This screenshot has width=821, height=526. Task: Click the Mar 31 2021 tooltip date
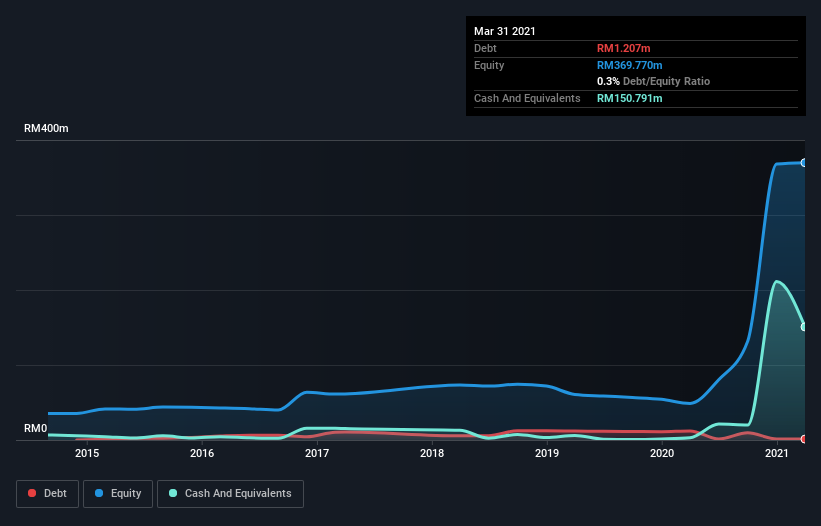505,31
